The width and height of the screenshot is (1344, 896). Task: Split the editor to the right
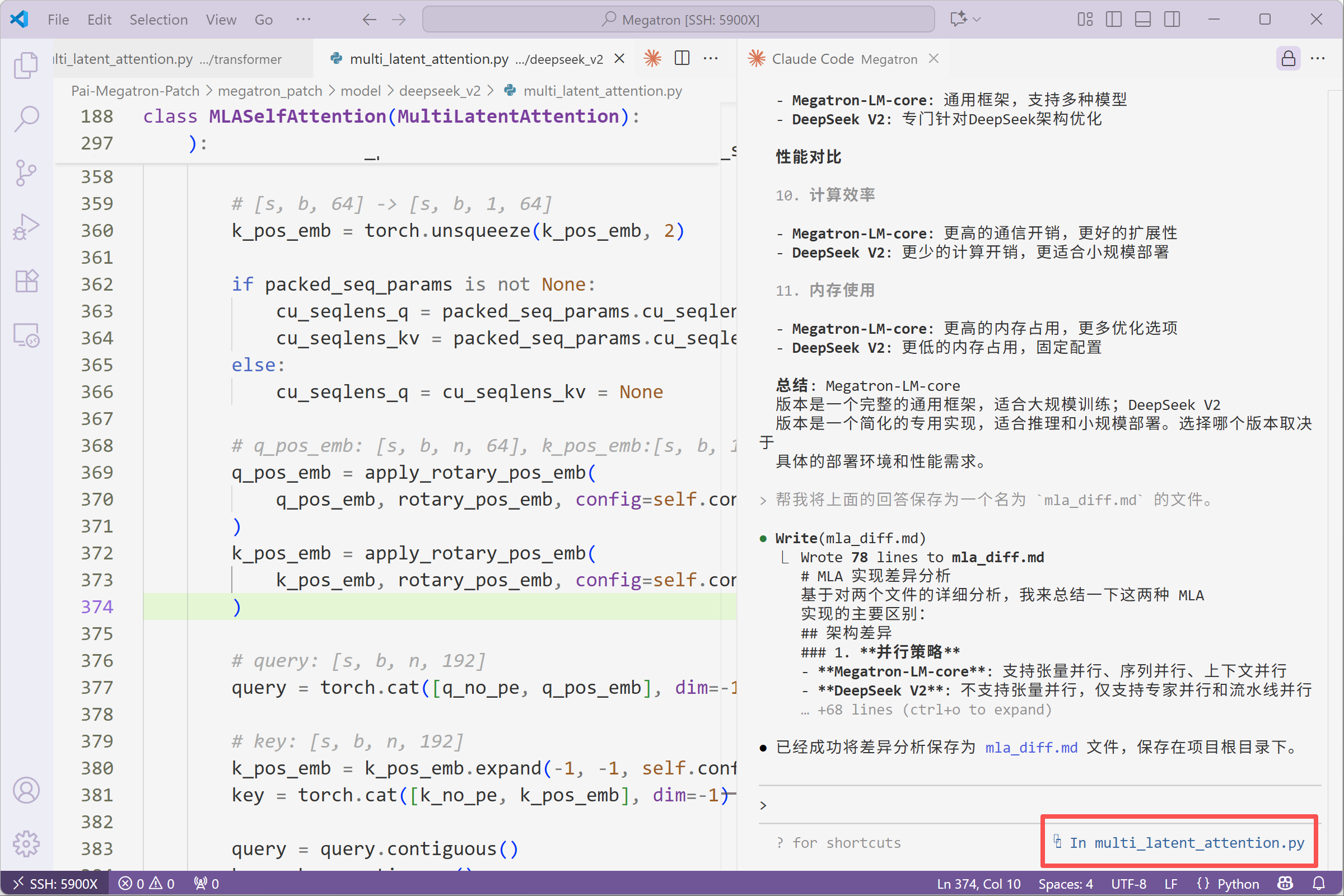click(x=682, y=58)
